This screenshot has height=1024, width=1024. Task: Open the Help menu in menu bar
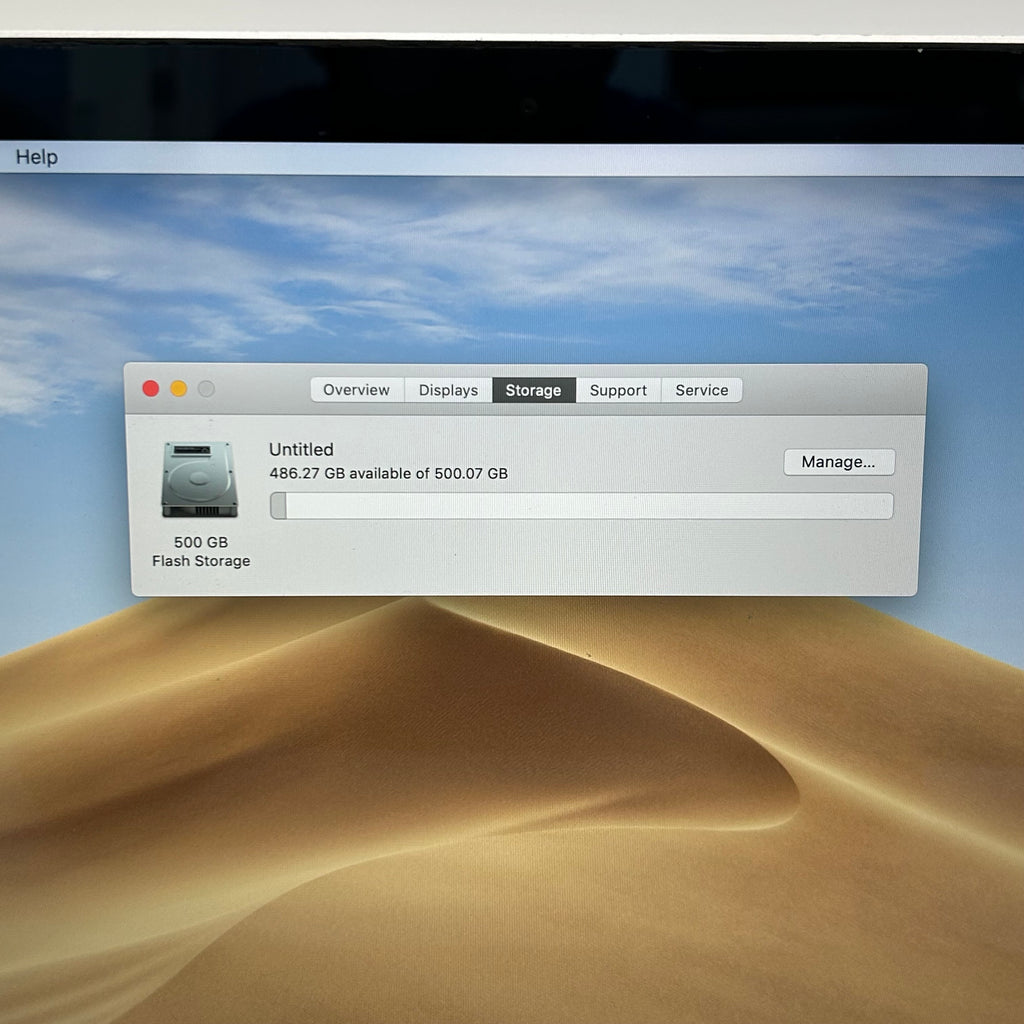pos(37,157)
